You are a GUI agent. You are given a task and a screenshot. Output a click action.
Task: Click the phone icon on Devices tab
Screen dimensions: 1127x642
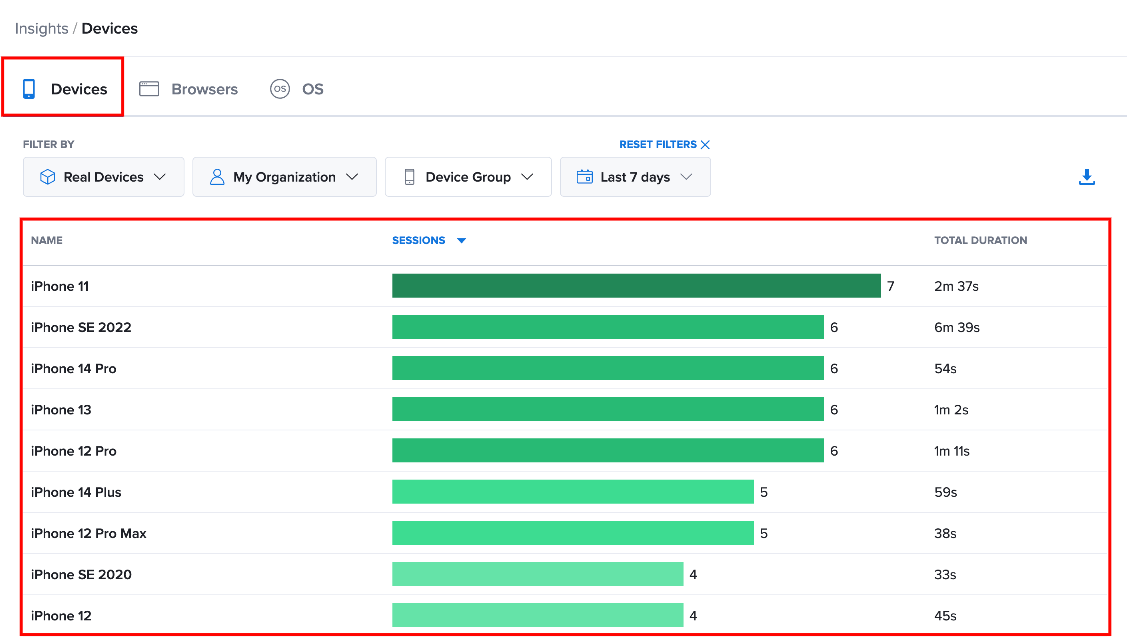(x=29, y=89)
